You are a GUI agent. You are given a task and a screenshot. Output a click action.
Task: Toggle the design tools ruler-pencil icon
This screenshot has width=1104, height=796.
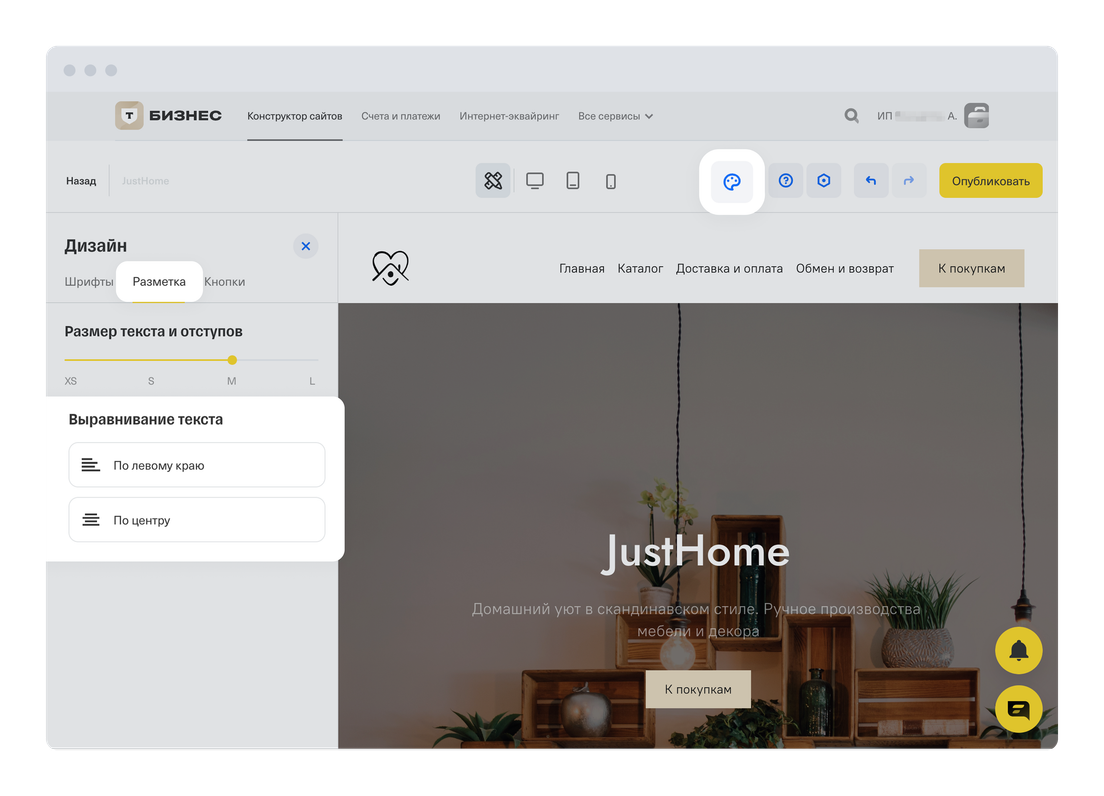[493, 181]
